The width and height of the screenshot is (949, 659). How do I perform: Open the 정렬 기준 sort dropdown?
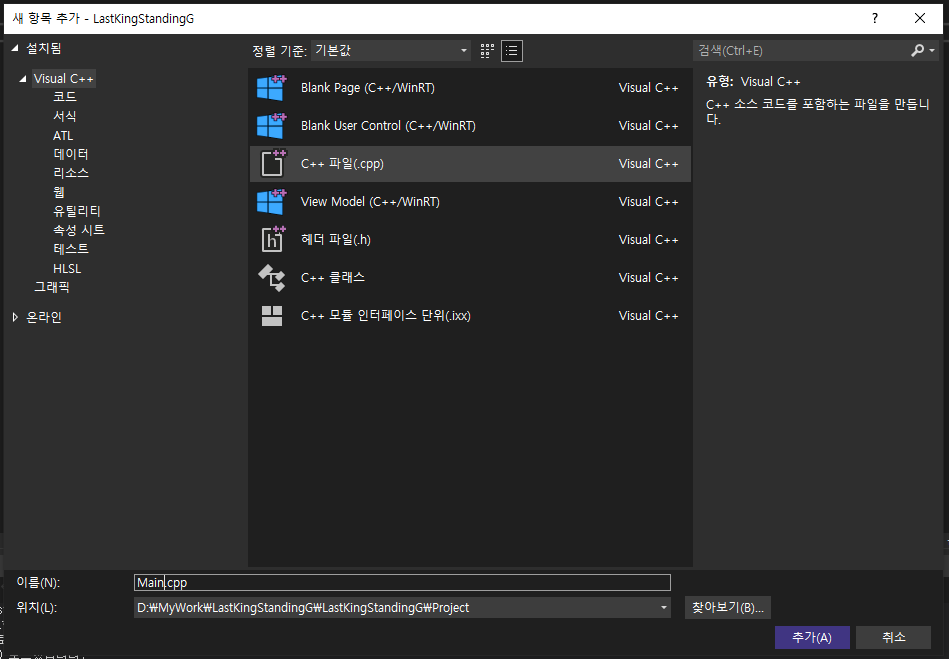[391, 51]
